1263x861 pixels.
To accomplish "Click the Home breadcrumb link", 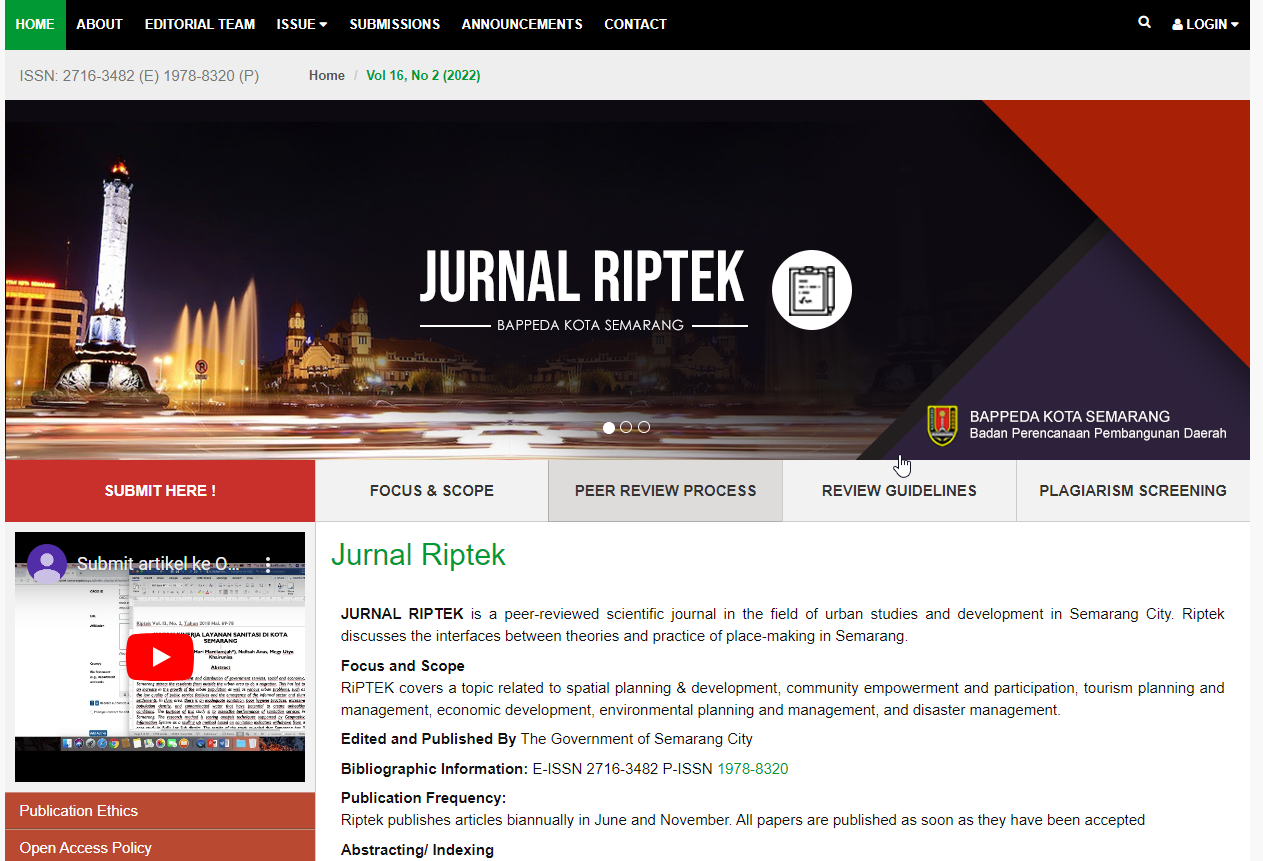I will tap(327, 76).
